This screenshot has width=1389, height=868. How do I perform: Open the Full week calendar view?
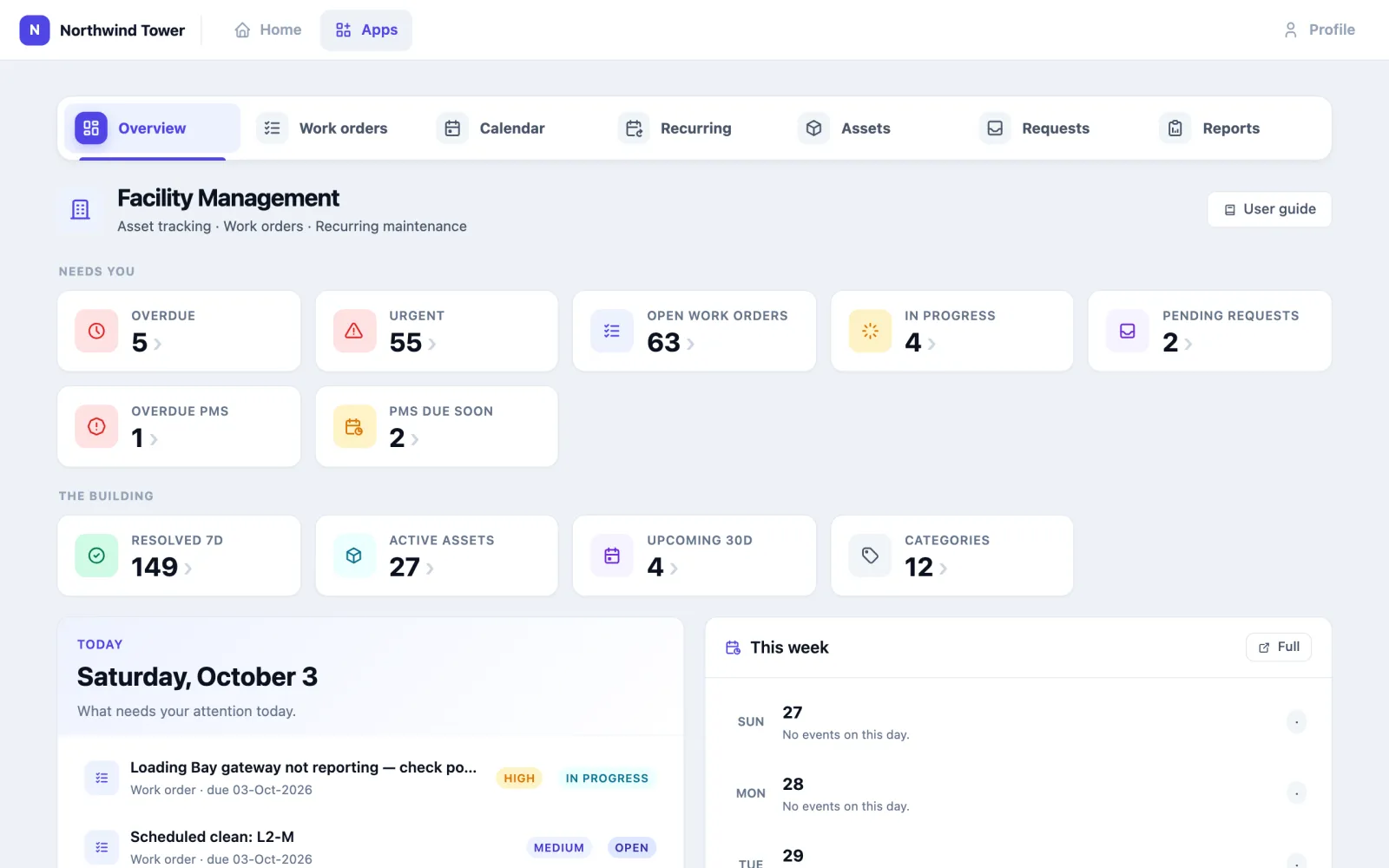[1279, 648]
